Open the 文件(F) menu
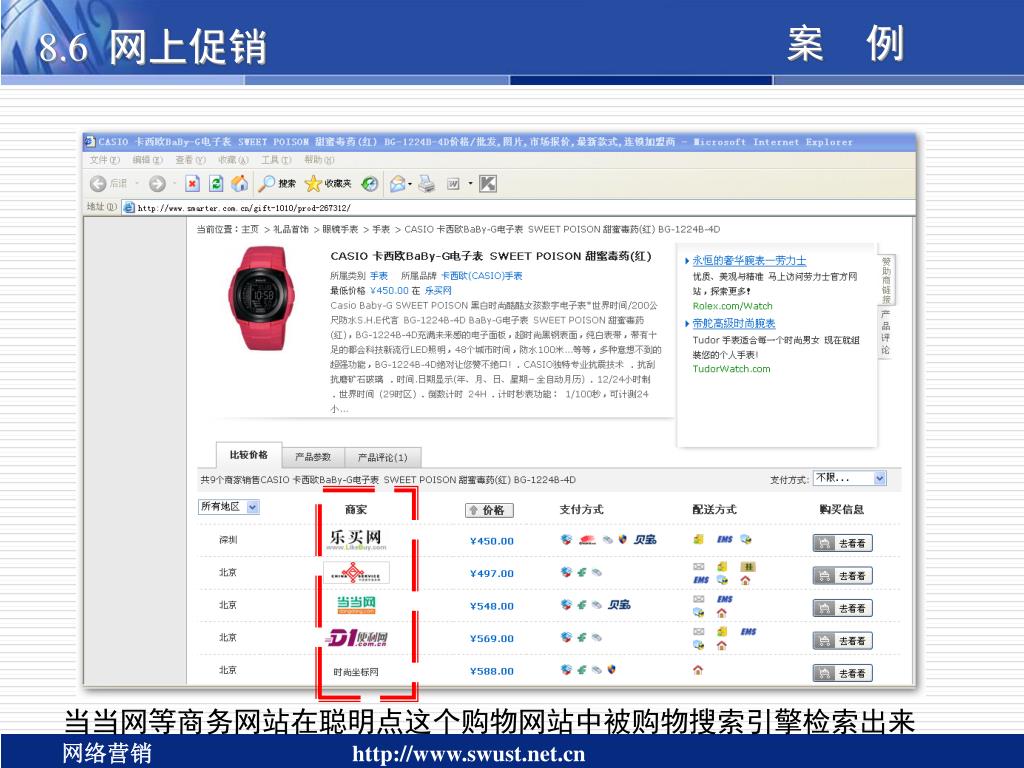The height and width of the screenshot is (768, 1024). coord(104,160)
